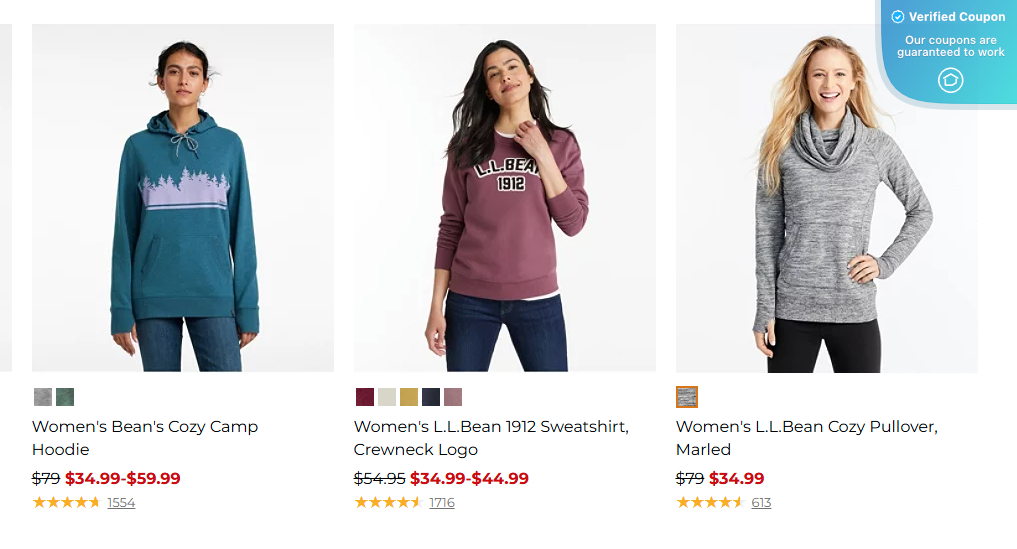Image resolution: width=1017 pixels, height=549 pixels.
Task: Select the marled gray swatch for Cozy Pullover
Action: (x=687, y=397)
